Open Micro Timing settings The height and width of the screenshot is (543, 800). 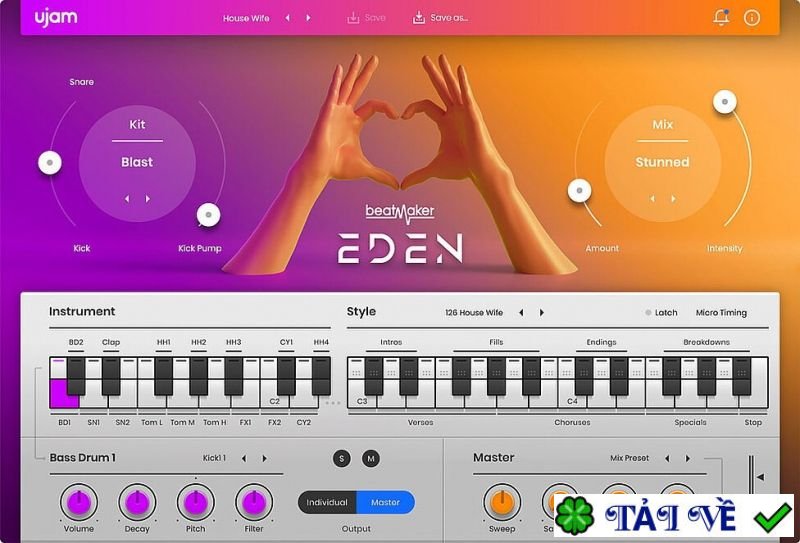(721, 312)
